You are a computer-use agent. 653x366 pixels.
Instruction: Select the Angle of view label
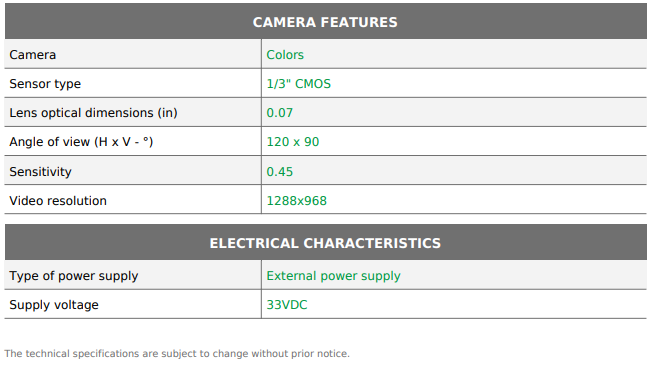point(81,142)
